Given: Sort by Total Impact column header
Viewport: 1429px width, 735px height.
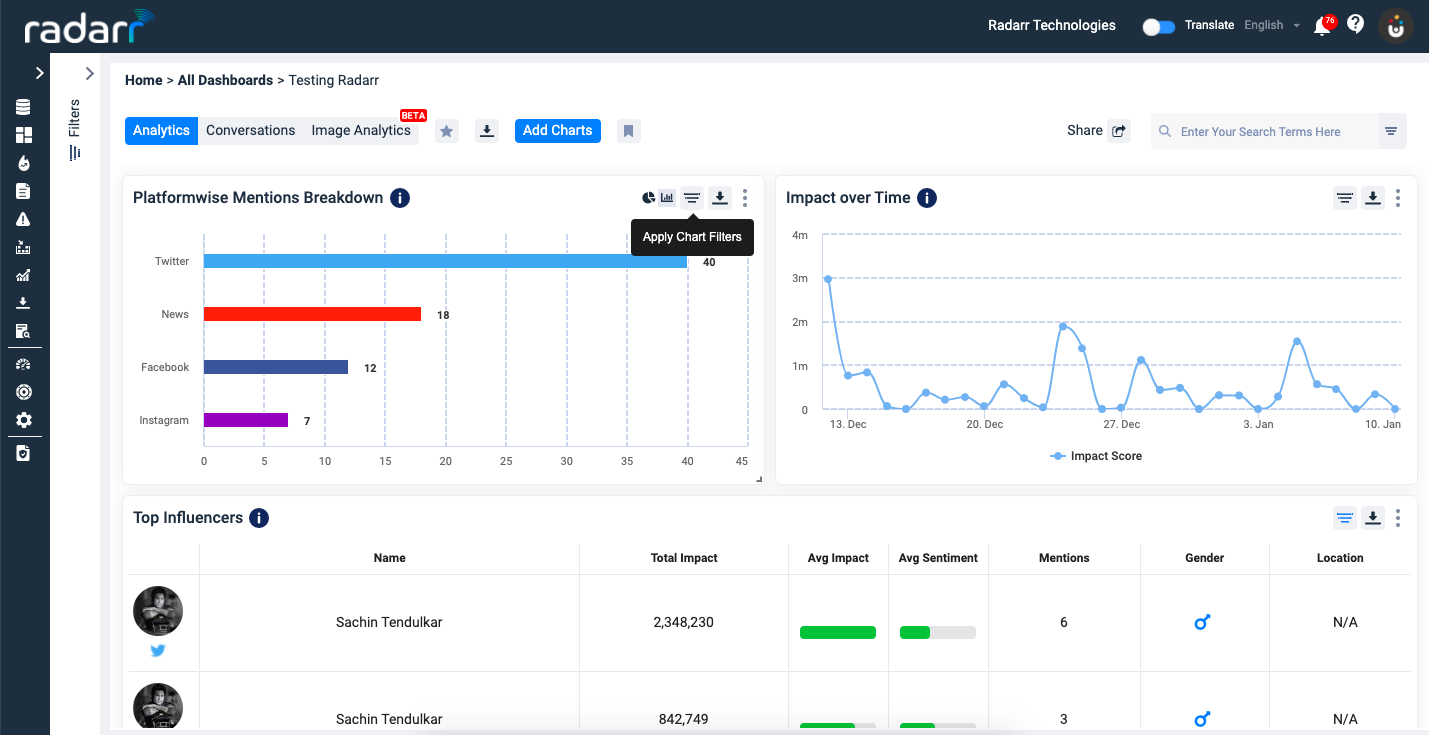Looking at the screenshot, I should tap(684, 558).
